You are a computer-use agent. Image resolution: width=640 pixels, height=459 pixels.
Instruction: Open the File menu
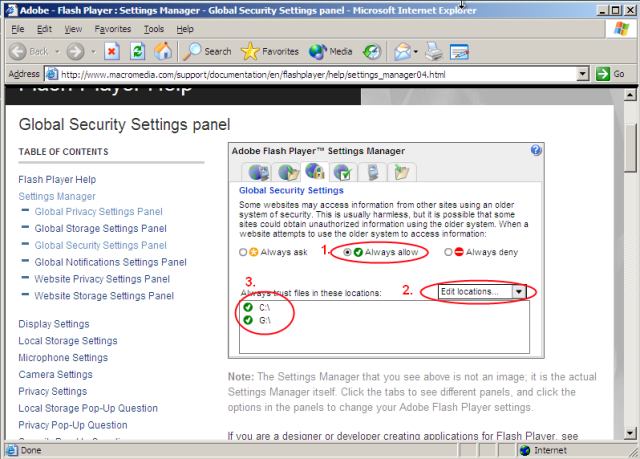pos(18,29)
